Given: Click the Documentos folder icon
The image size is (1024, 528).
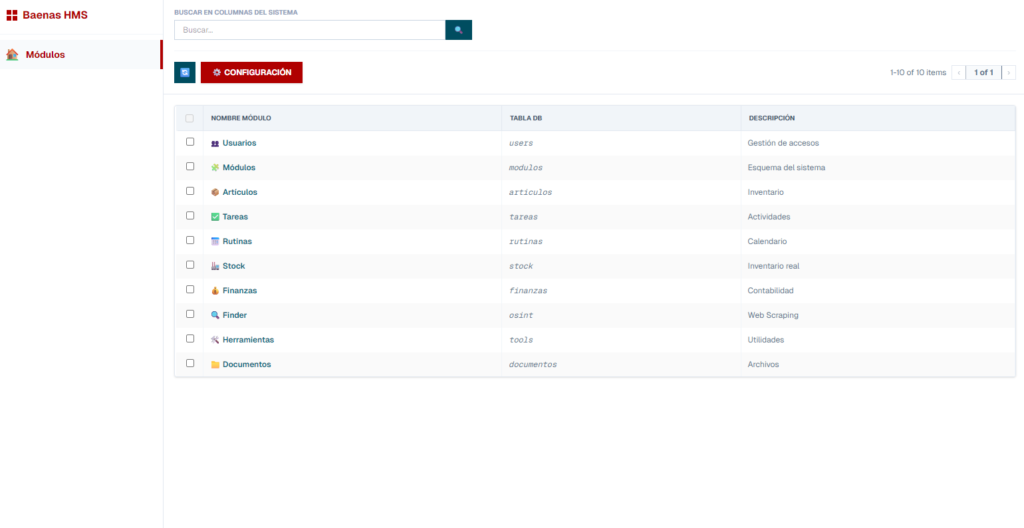Looking at the screenshot, I should [215, 365].
